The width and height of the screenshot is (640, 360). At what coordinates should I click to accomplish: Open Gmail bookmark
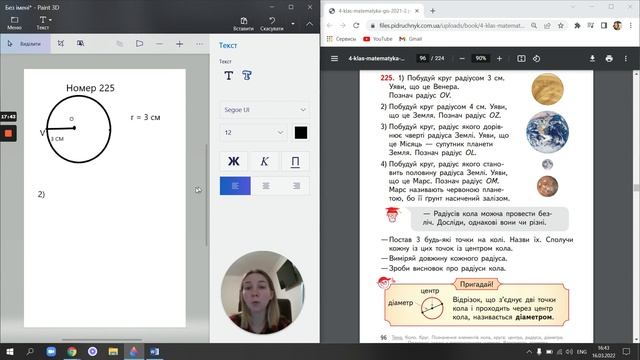tap(411, 39)
